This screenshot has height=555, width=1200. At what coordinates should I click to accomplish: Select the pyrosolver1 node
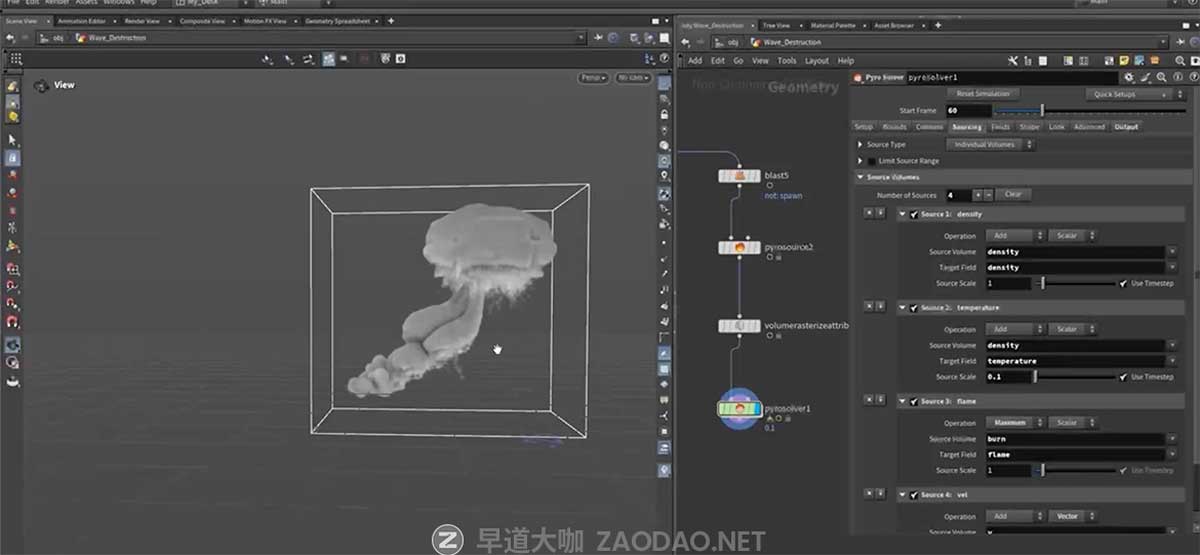coord(738,409)
